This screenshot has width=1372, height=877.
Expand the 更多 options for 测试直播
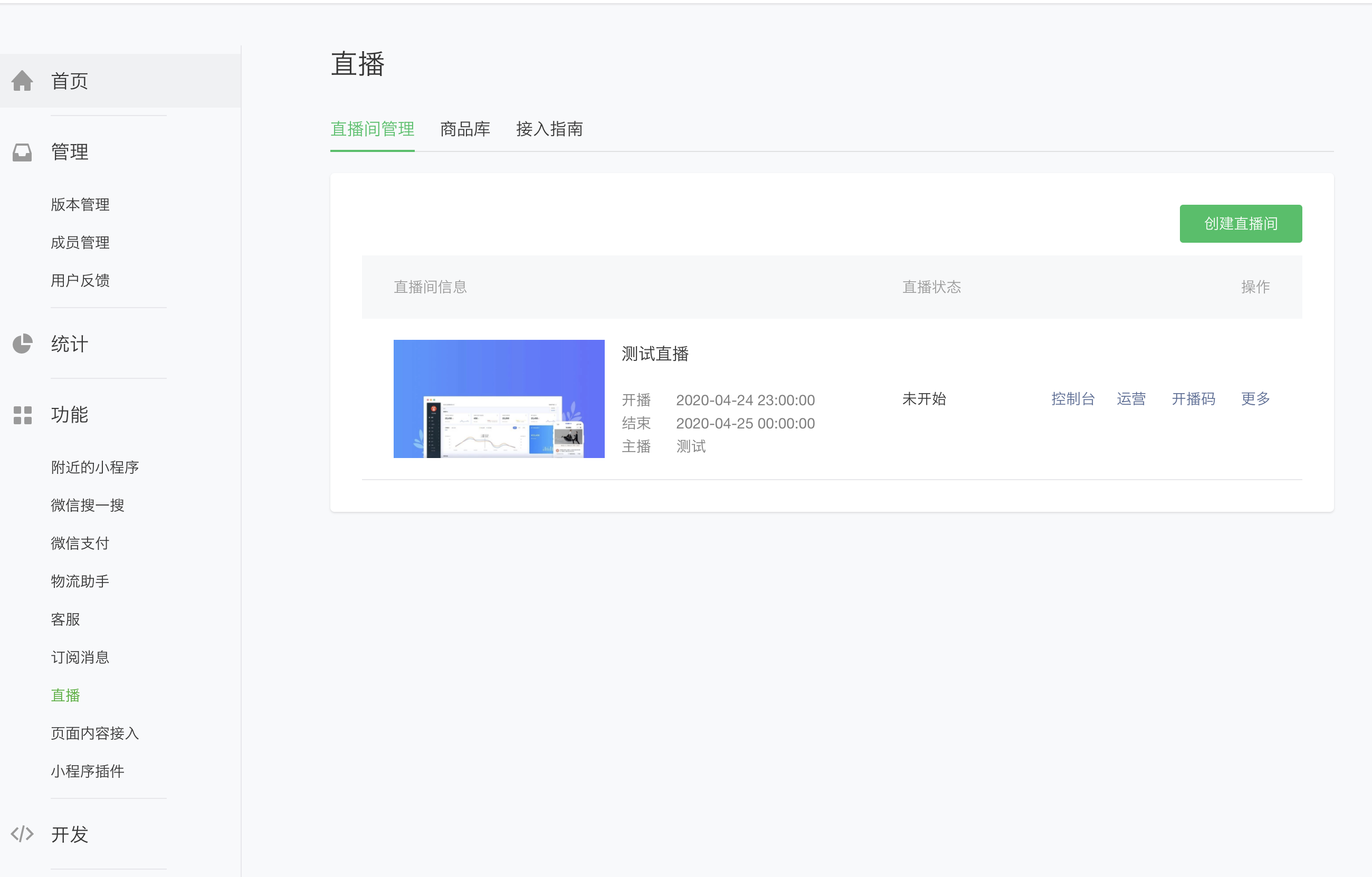click(x=1255, y=399)
